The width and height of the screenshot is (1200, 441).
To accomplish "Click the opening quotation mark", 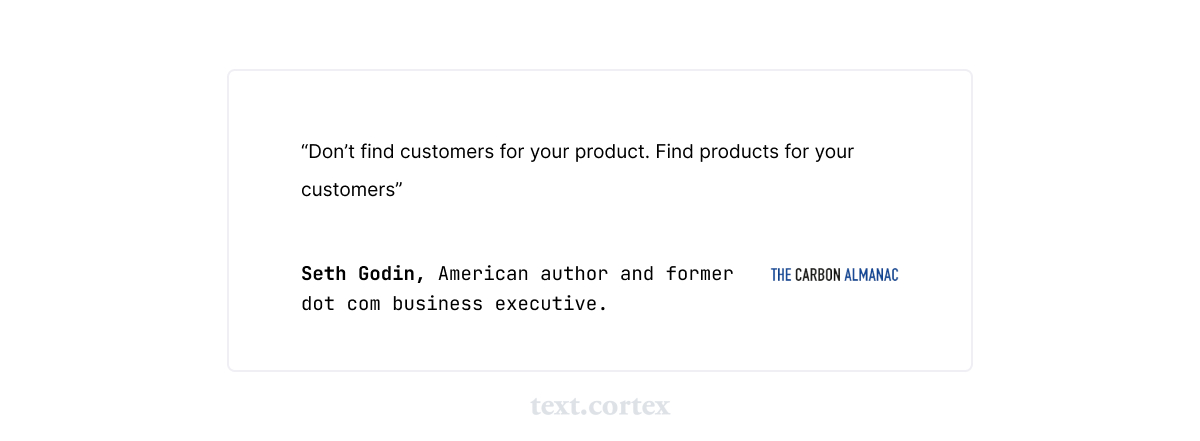I will 304,151.
